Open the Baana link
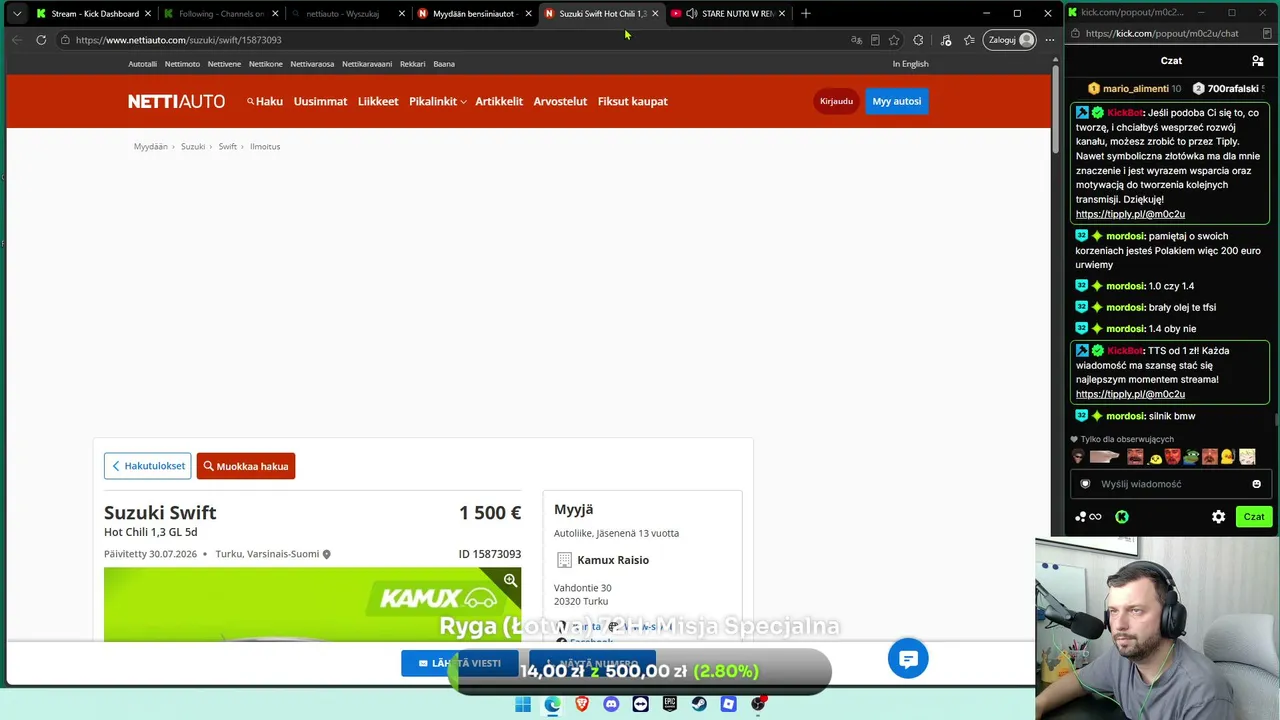1280x720 pixels. coord(444,64)
